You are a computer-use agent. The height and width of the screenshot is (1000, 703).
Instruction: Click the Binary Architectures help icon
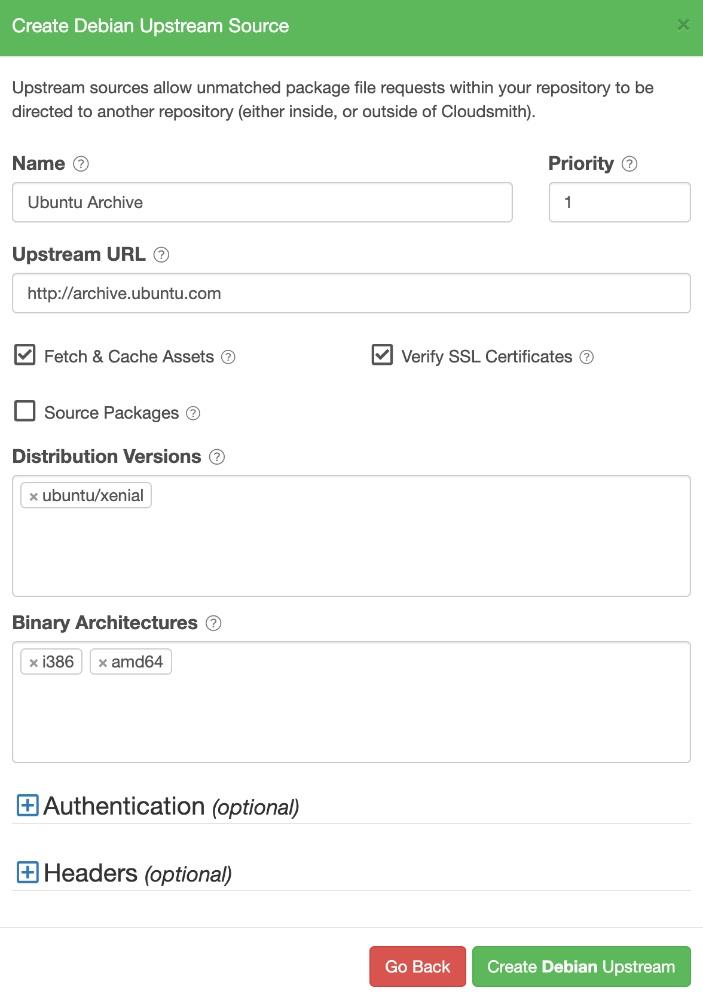pyautogui.click(x=213, y=624)
